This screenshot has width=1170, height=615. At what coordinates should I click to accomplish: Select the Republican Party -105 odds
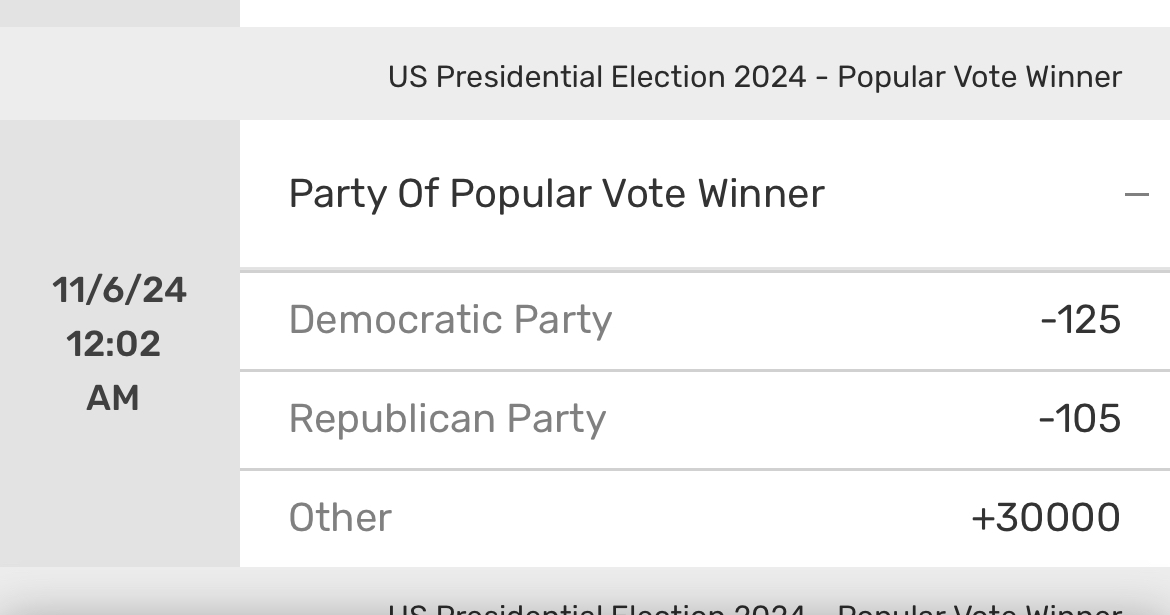click(x=1080, y=419)
